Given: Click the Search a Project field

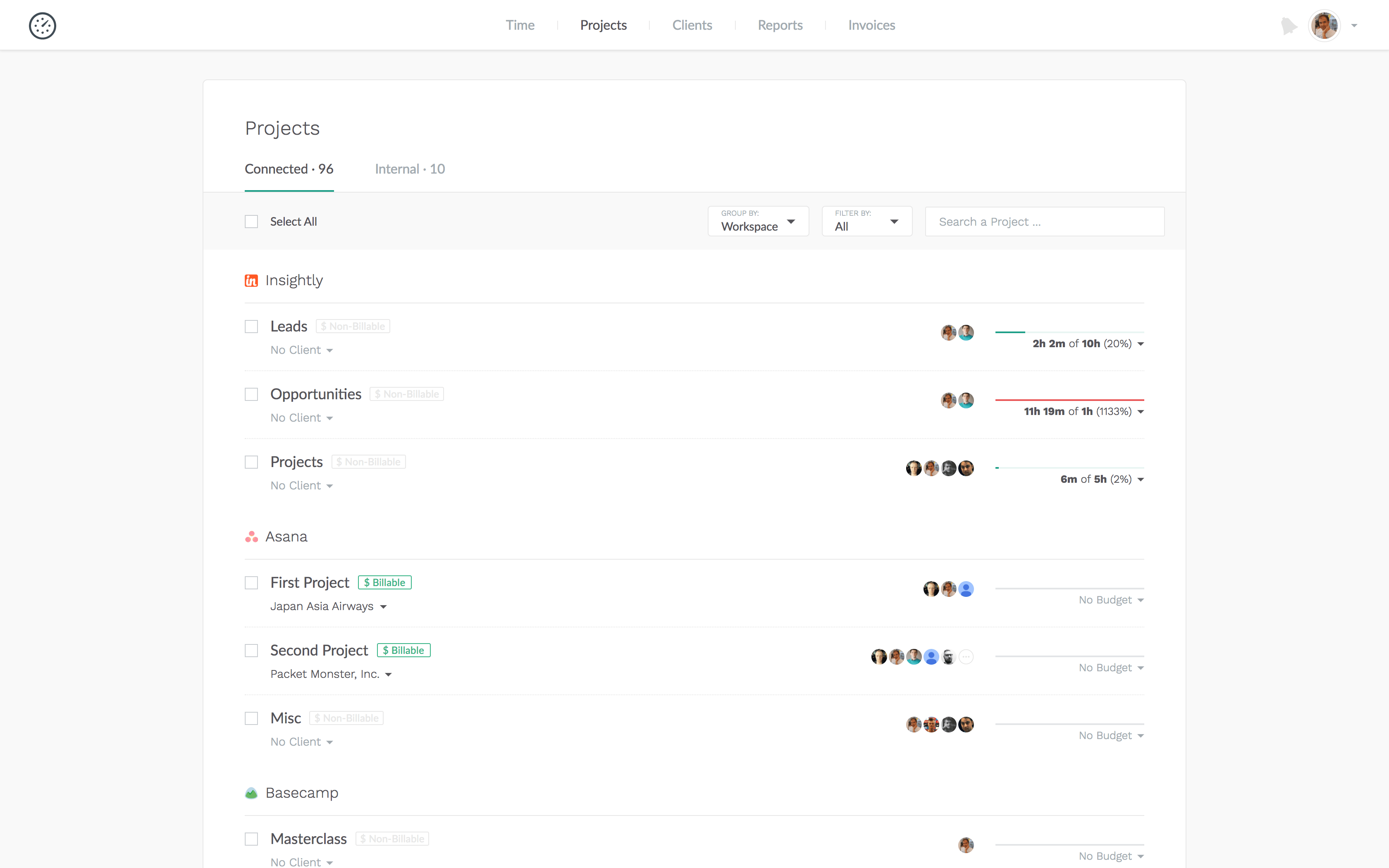Looking at the screenshot, I should click(1045, 222).
